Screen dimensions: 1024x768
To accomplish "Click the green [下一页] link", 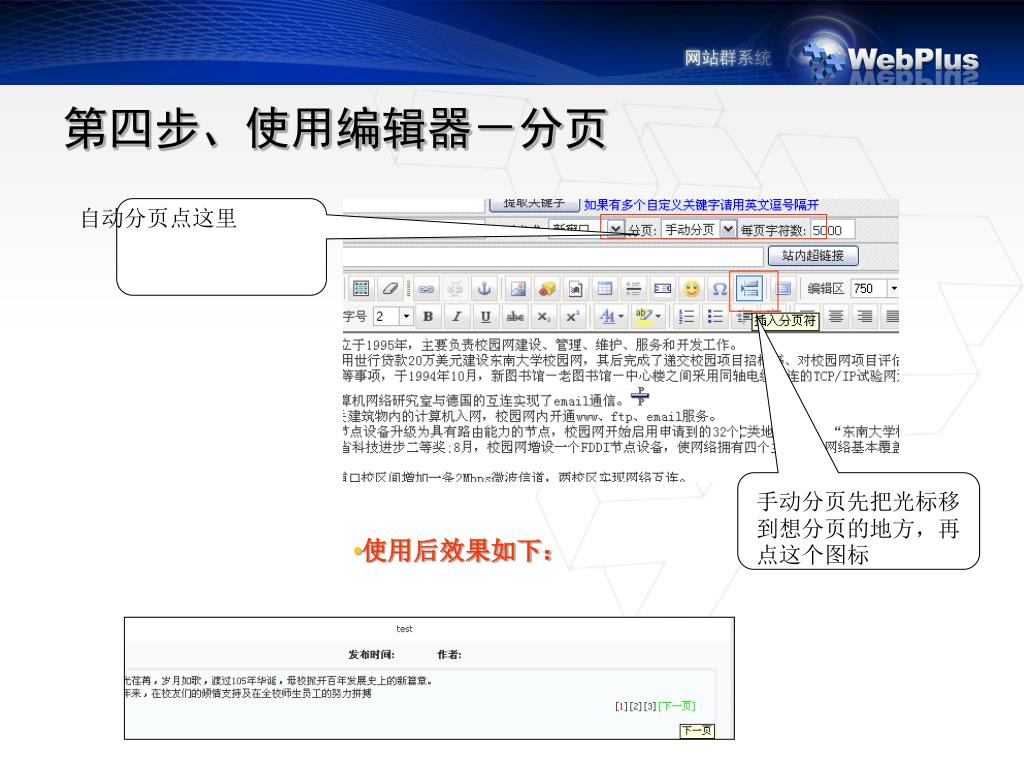I will [x=677, y=706].
